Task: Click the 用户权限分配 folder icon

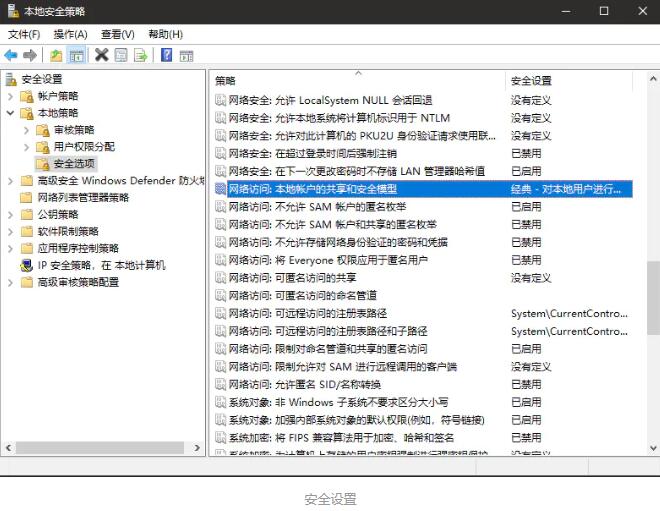Action: click(x=43, y=147)
